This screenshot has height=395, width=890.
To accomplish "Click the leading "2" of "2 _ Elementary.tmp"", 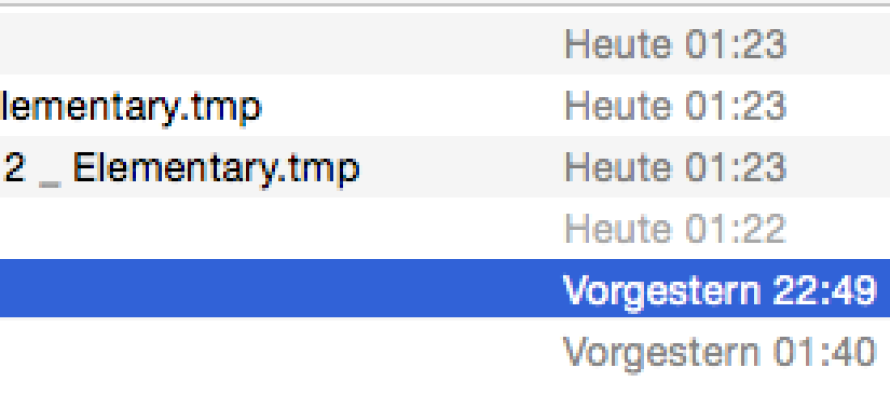I will (14, 167).
